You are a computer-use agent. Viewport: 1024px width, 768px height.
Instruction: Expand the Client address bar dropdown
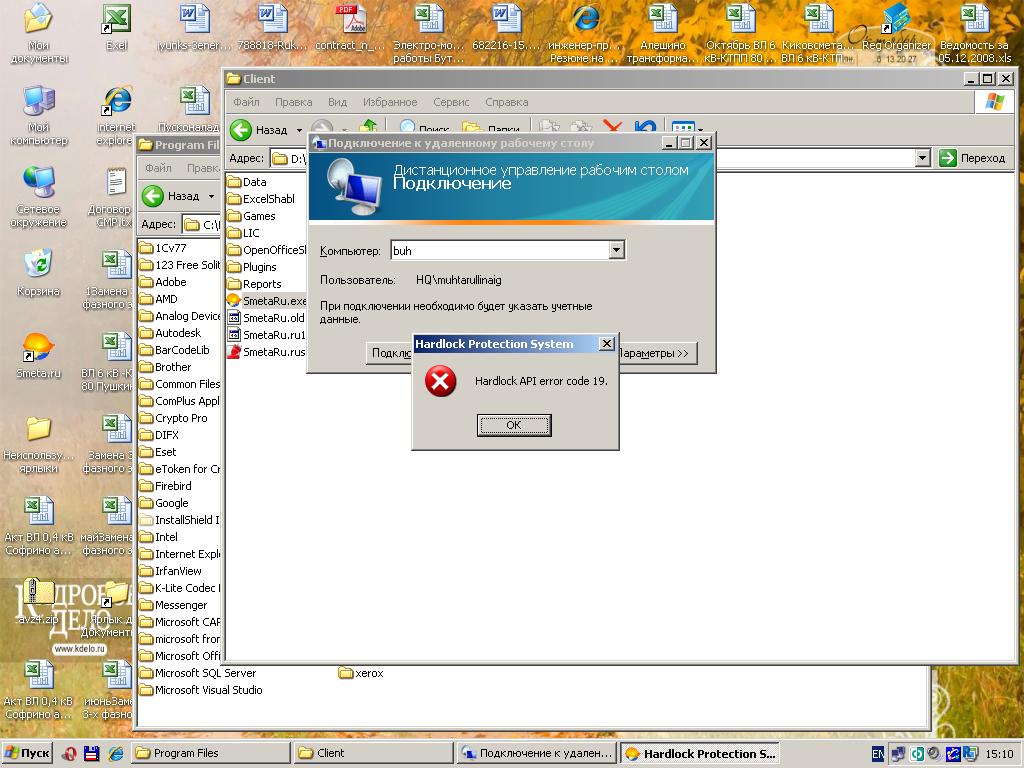[x=922, y=158]
